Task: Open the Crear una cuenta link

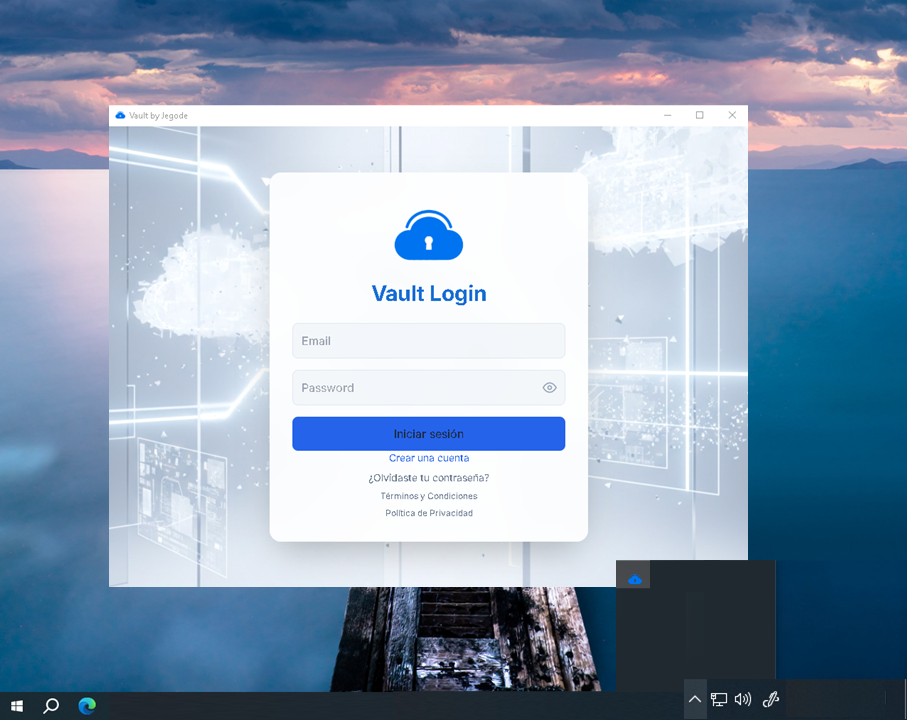Action: click(x=429, y=458)
